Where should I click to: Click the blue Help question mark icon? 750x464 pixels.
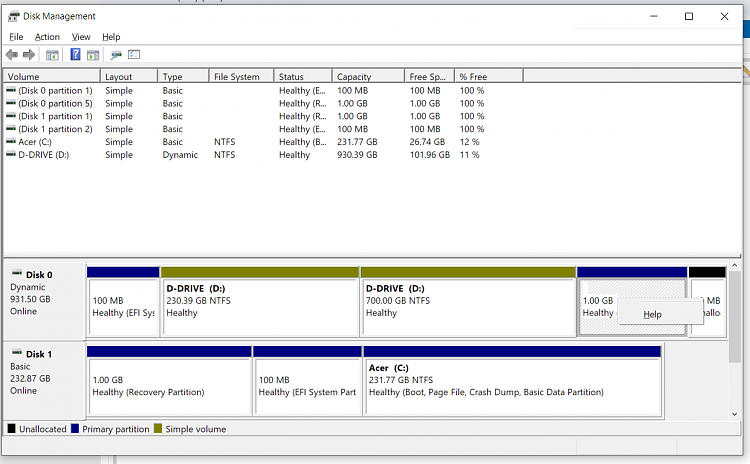pos(75,55)
